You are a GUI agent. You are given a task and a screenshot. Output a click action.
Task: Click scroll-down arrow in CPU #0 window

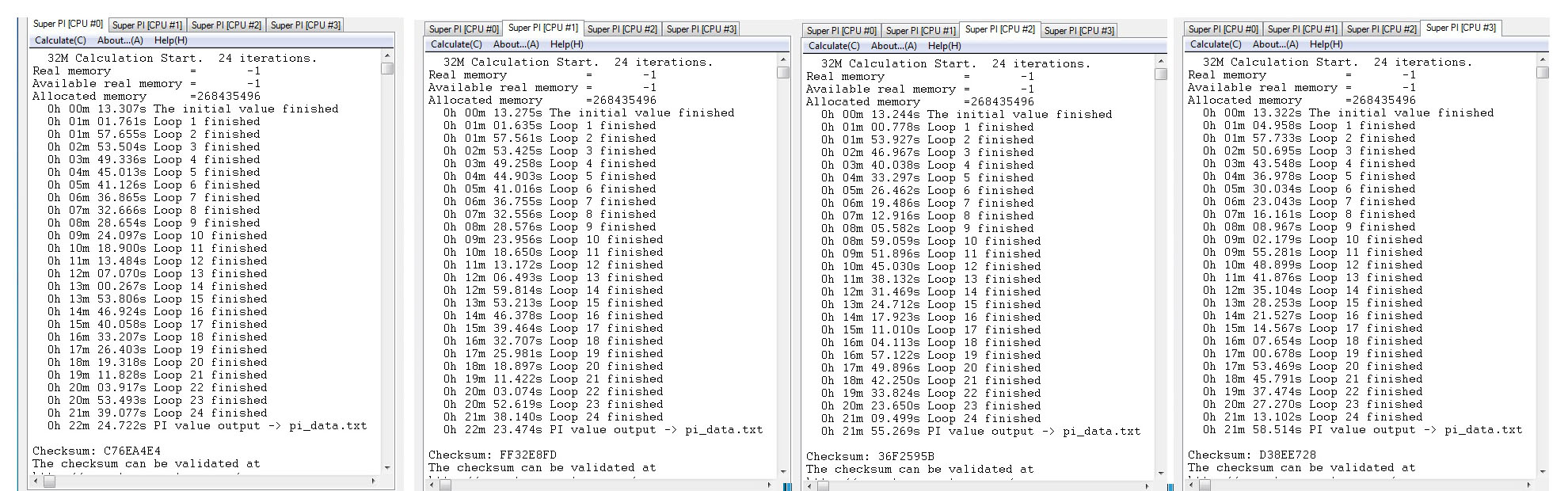coord(387,467)
